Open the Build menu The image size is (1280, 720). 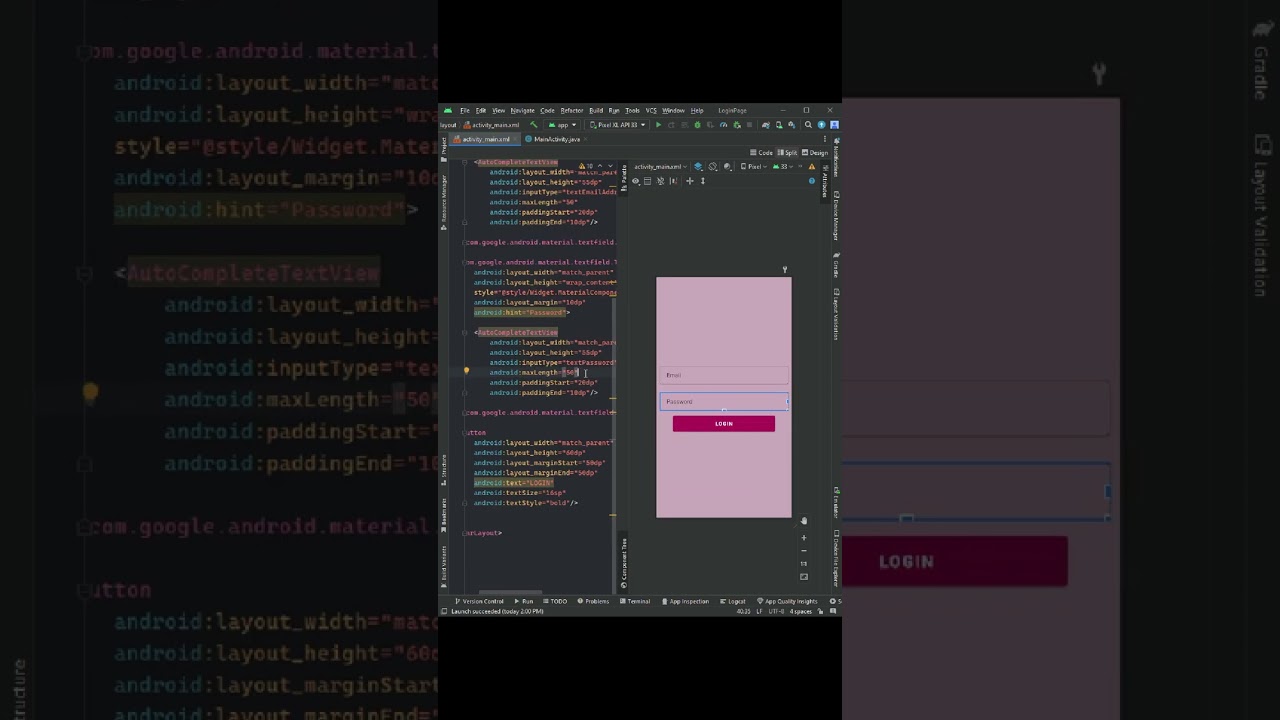point(596,110)
